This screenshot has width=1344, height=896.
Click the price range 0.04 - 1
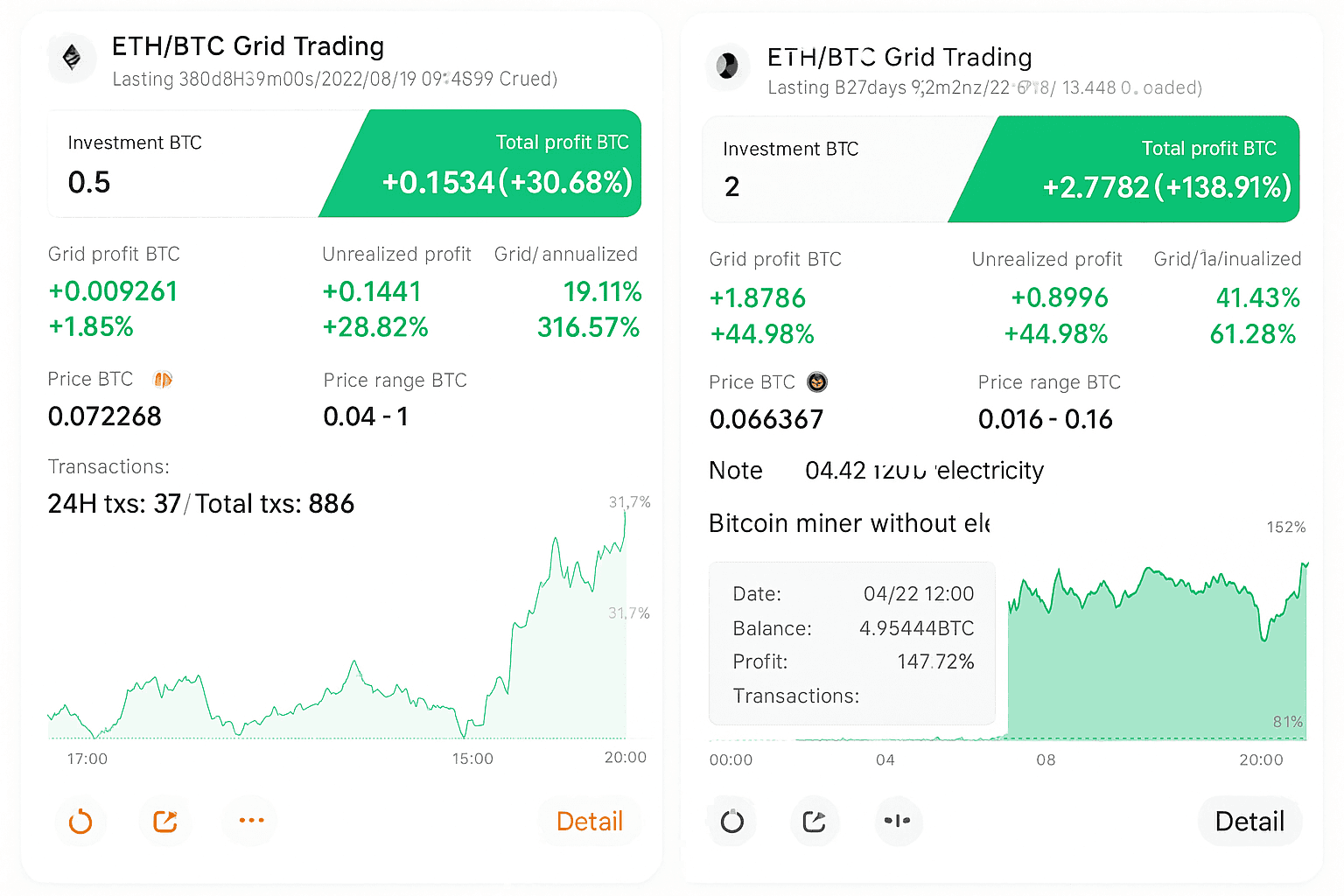coord(366,416)
